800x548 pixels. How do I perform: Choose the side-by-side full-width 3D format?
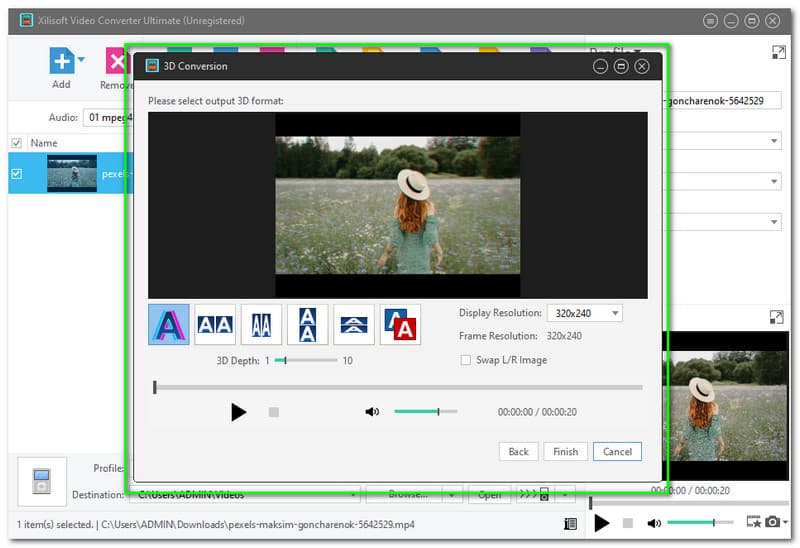(x=215, y=325)
